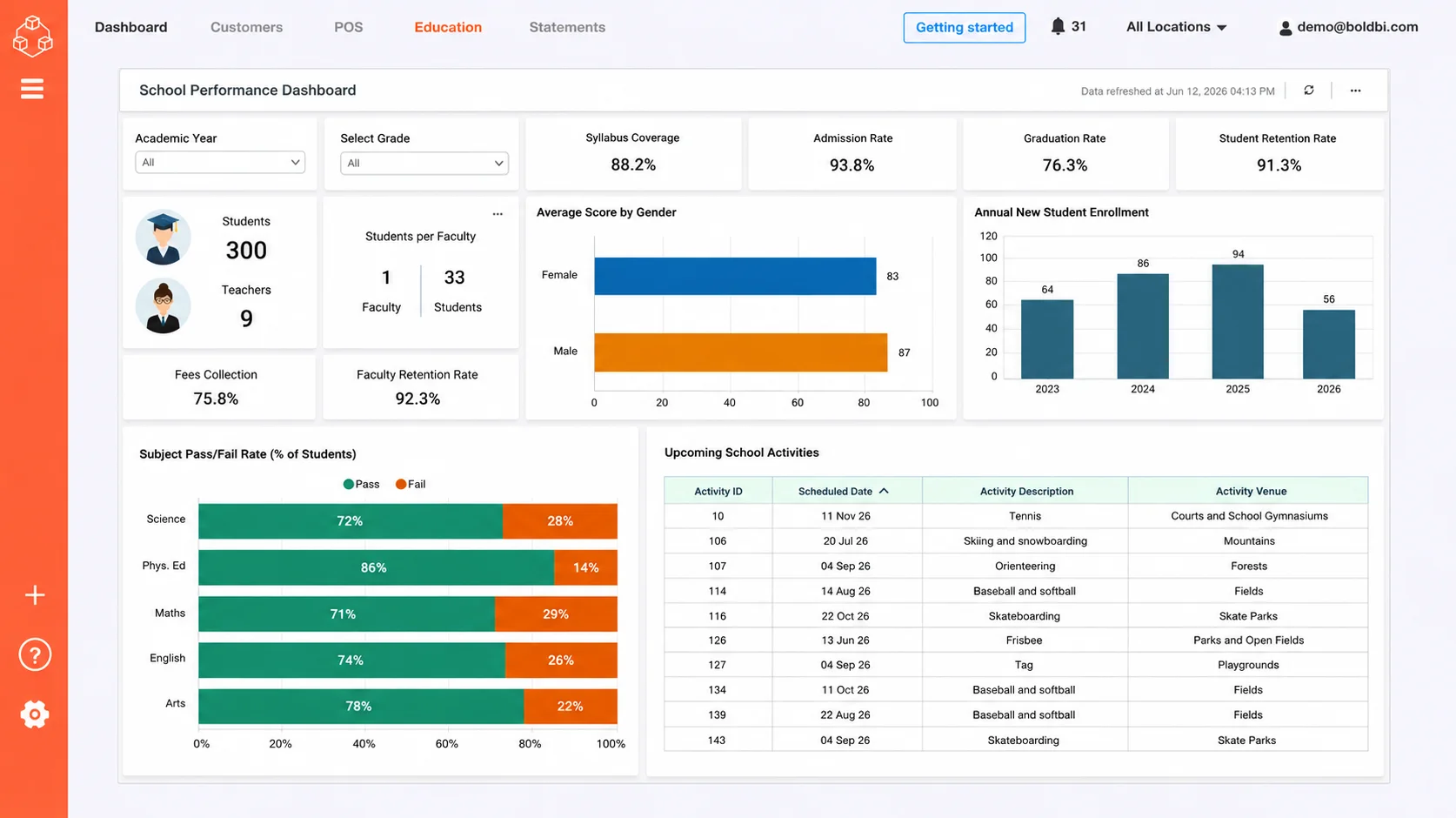
Task: Click the teacher avatar icon
Action: point(163,305)
